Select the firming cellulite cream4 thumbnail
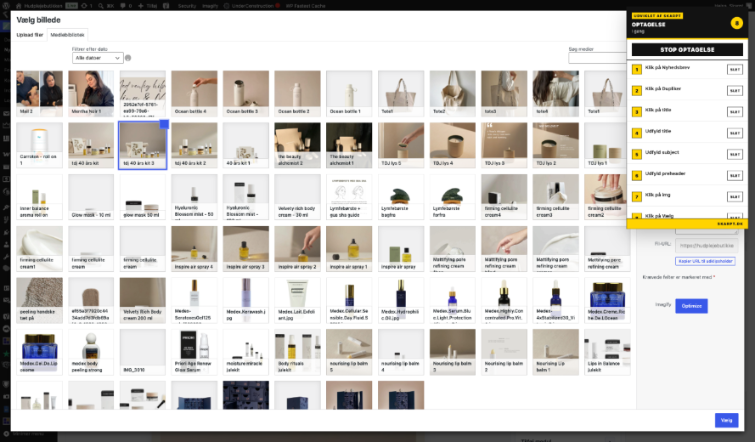 504,197
